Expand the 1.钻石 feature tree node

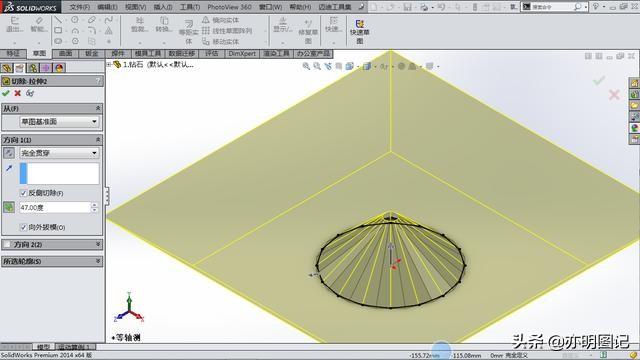tap(109, 64)
